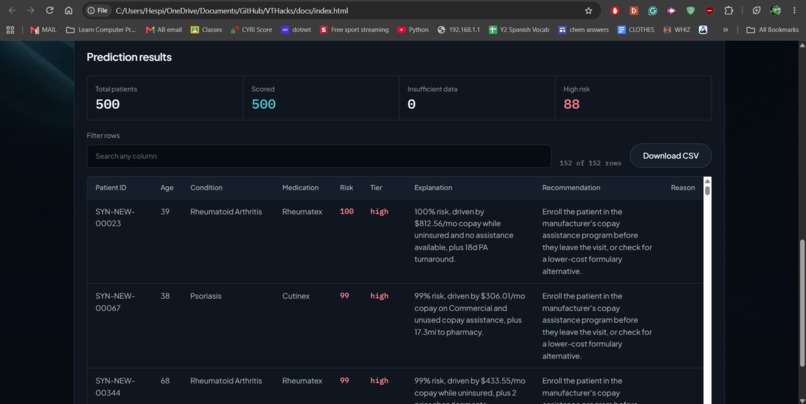
Task: Open the Python YouTube bookmark
Action: coord(413,30)
